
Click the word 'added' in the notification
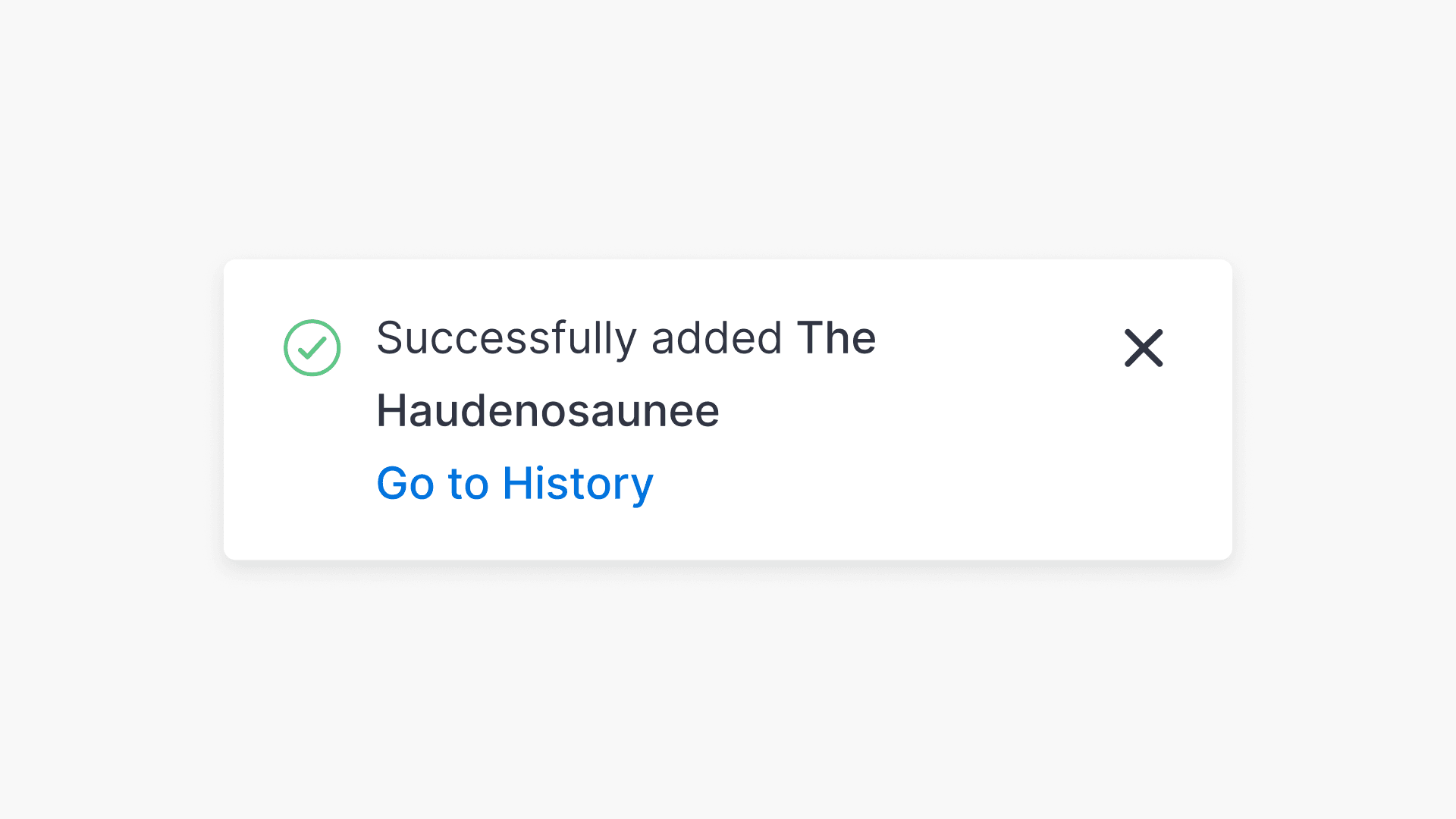point(716,338)
